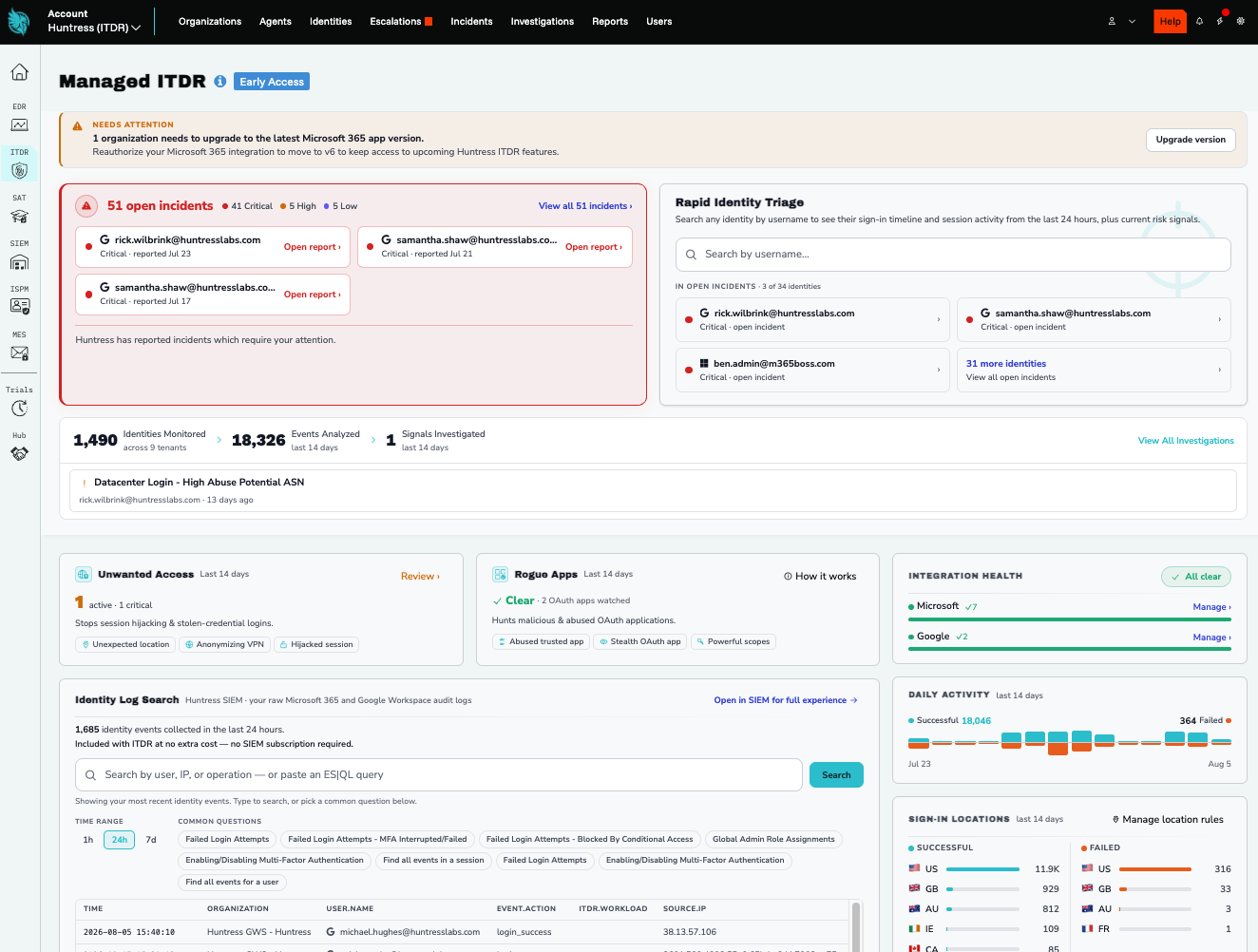
Task: Open the Investigations menu
Action: tap(543, 21)
